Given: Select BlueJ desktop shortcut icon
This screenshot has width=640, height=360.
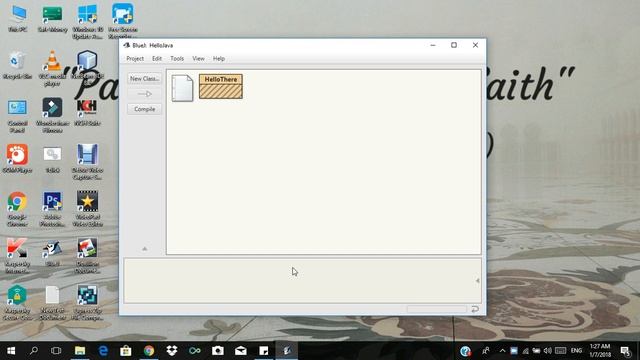Looking at the screenshot, I should coord(52,253).
